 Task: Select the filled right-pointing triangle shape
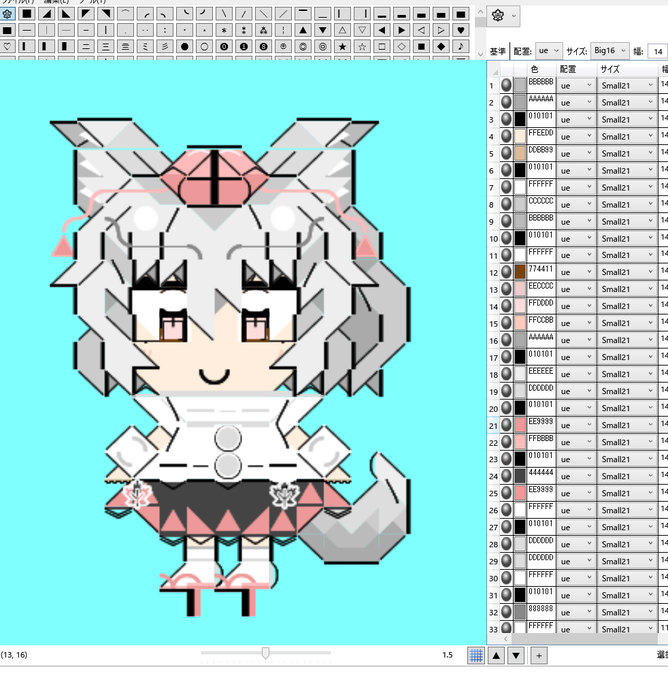[402, 30]
